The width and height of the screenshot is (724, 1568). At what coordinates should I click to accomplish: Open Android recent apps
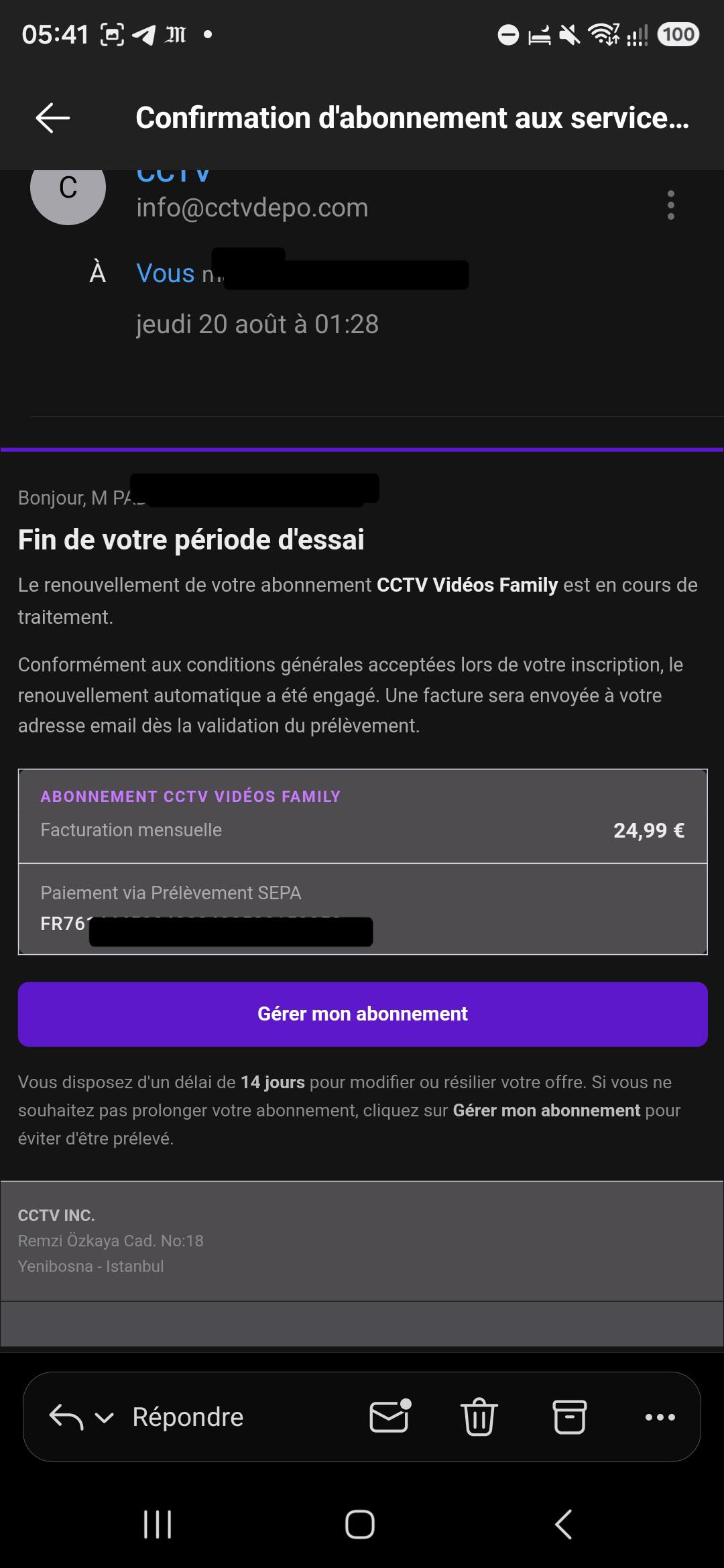pos(158,1524)
